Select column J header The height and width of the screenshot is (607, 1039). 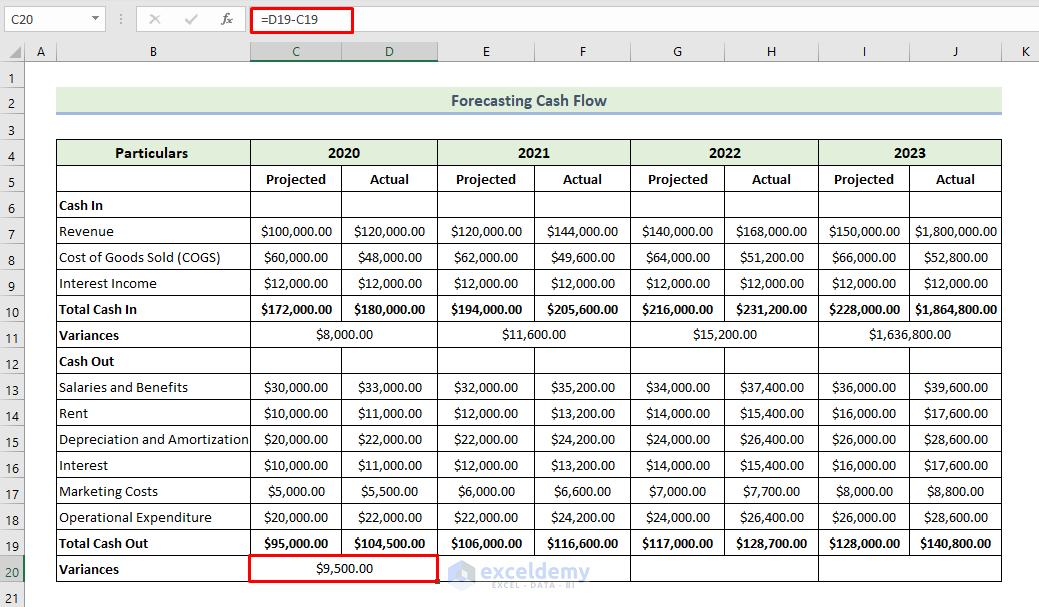(x=955, y=52)
